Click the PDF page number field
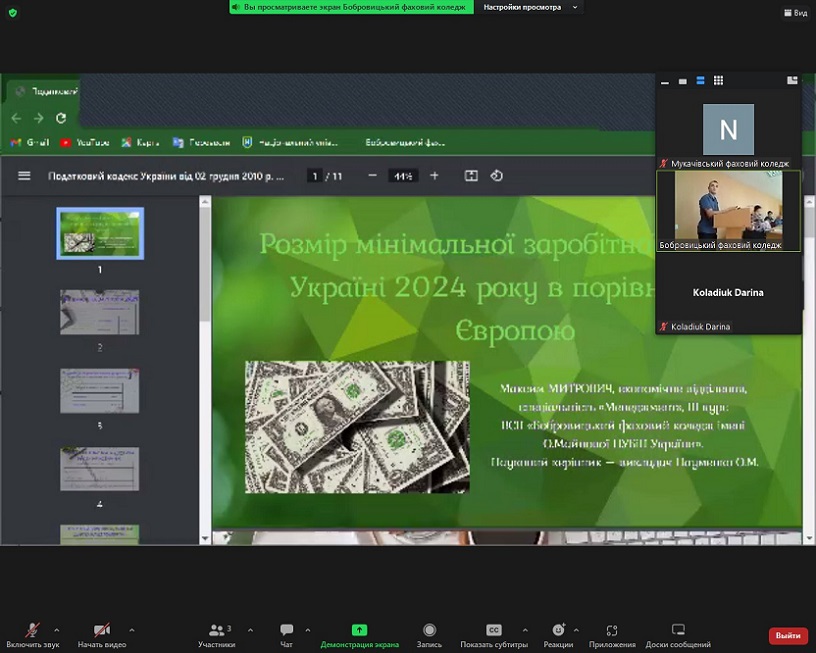The height and width of the screenshot is (653, 816). 314,176
